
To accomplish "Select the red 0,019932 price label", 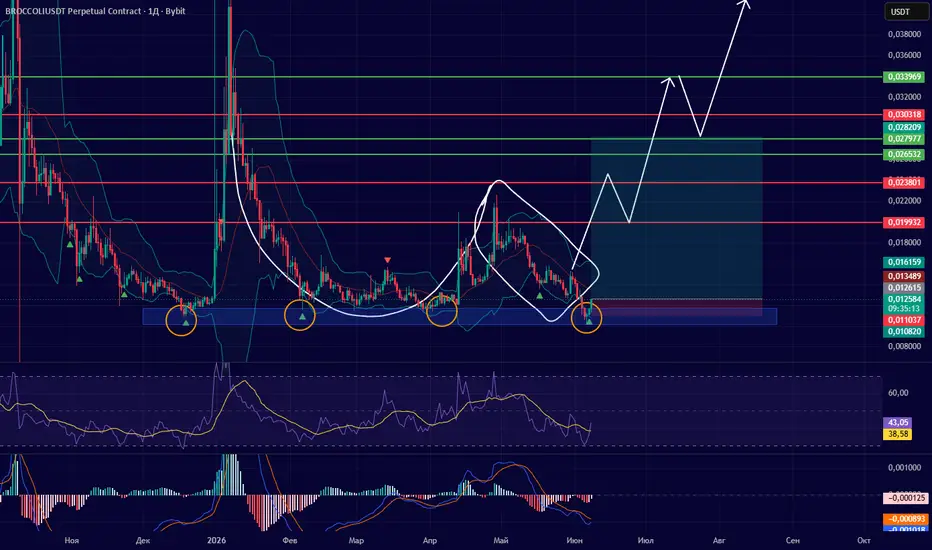I will (904, 222).
